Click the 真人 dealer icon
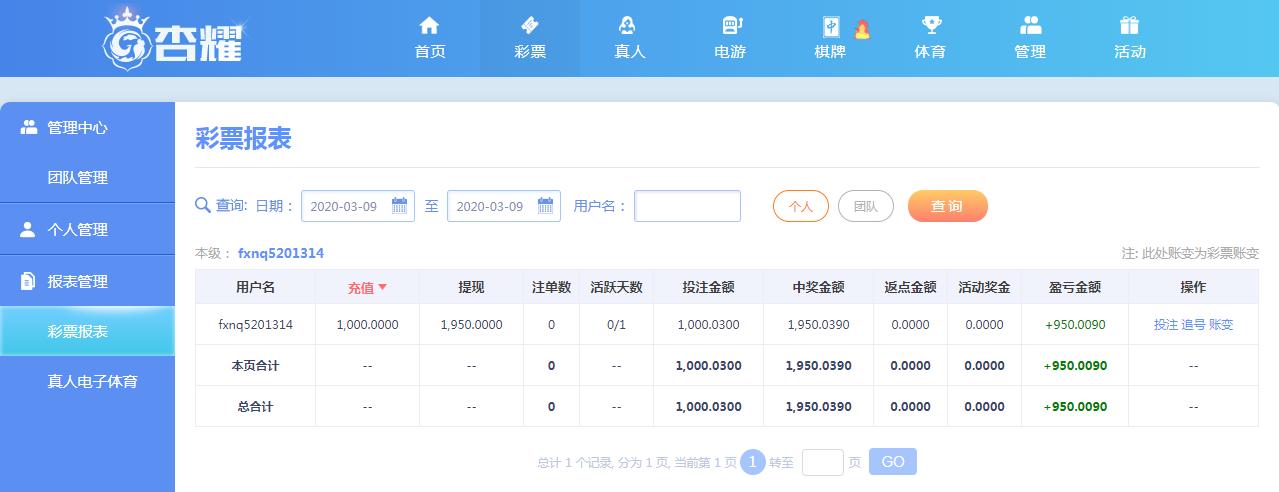The image size is (1279, 492). 629,25
